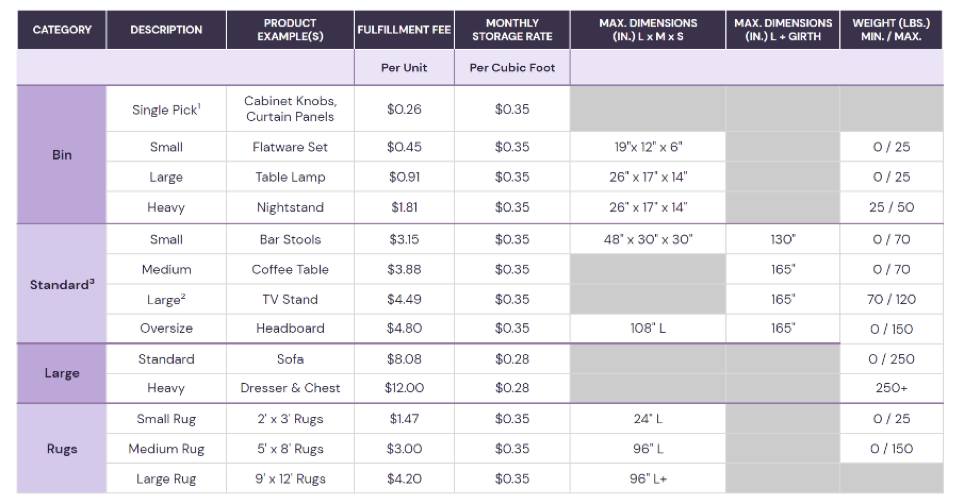
Task: Select the 9' x 12' Rugs cell
Action: (290, 479)
